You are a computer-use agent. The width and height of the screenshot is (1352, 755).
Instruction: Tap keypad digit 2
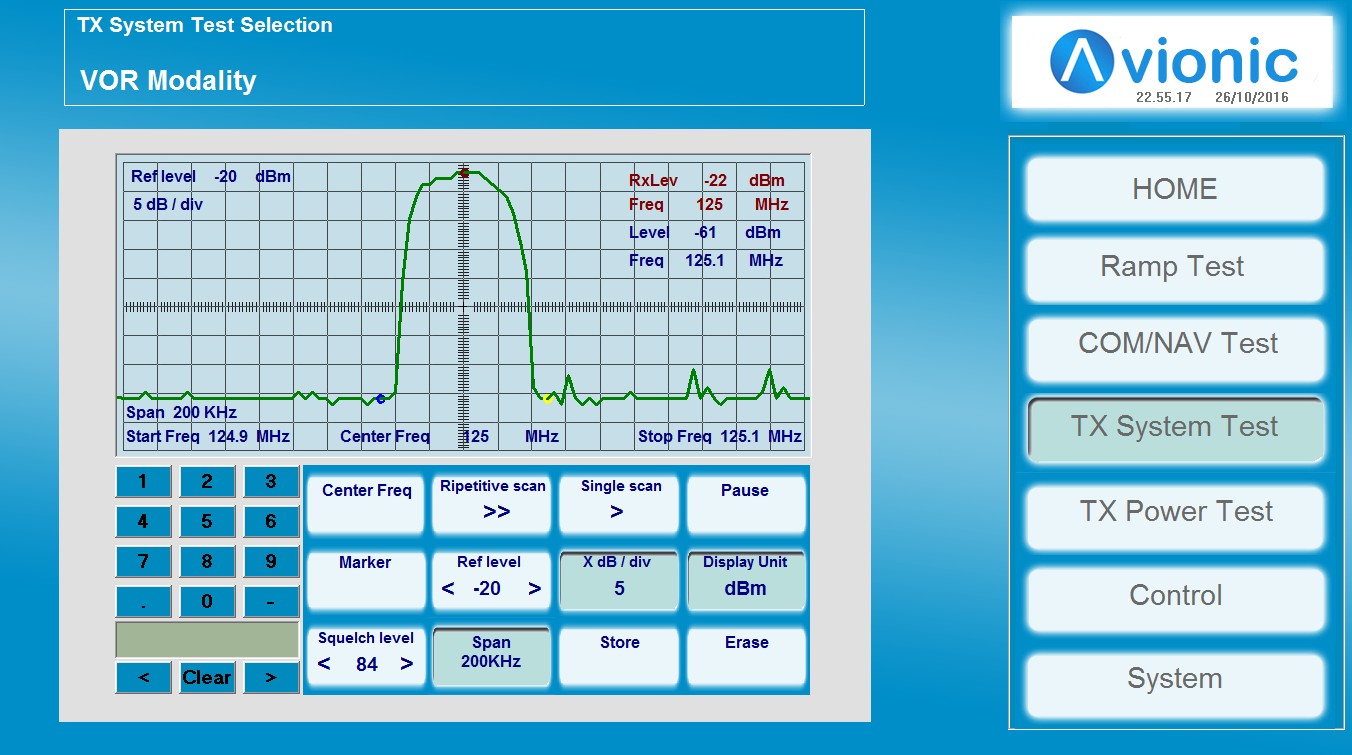pos(207,482)
